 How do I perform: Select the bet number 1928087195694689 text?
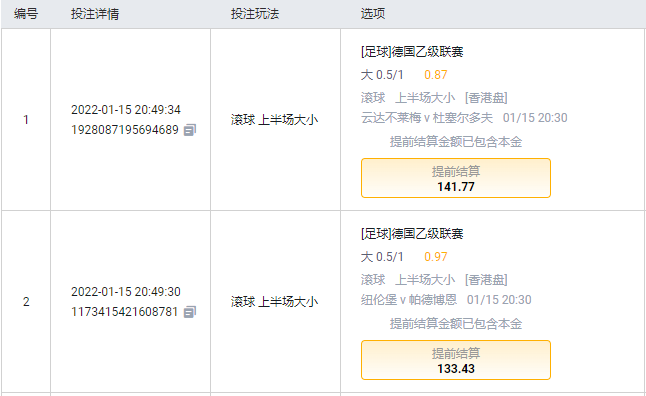(125, 130)
